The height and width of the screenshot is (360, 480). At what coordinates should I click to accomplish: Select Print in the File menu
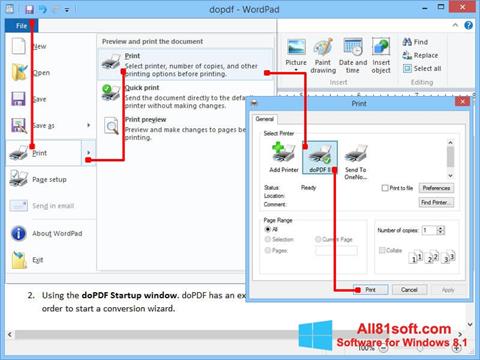[x=43, y=153]
